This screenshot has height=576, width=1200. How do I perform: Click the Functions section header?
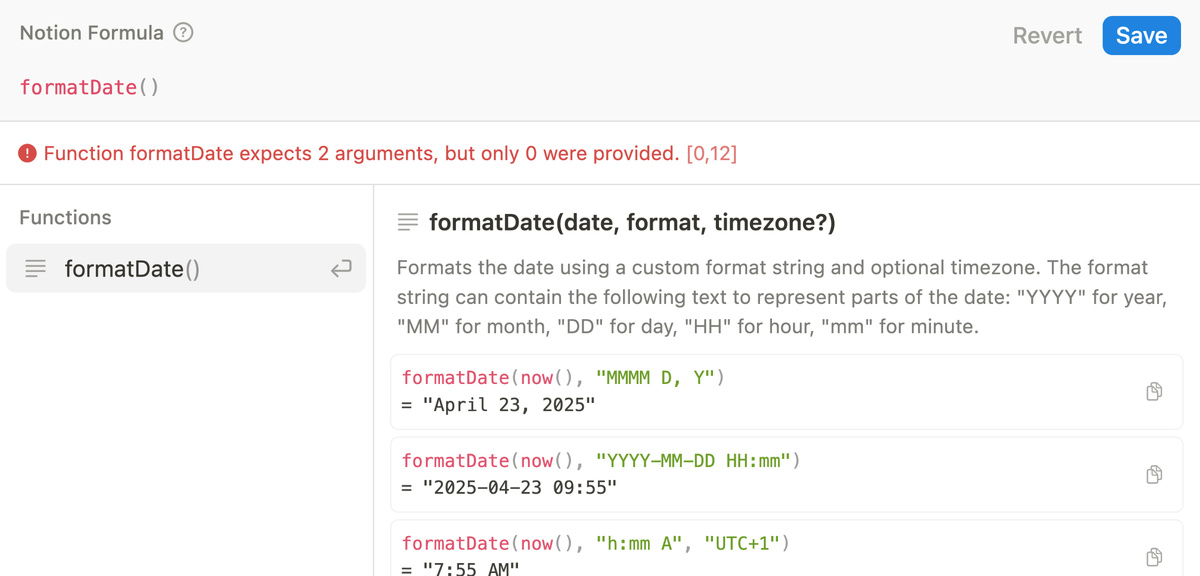coord(65,217)
